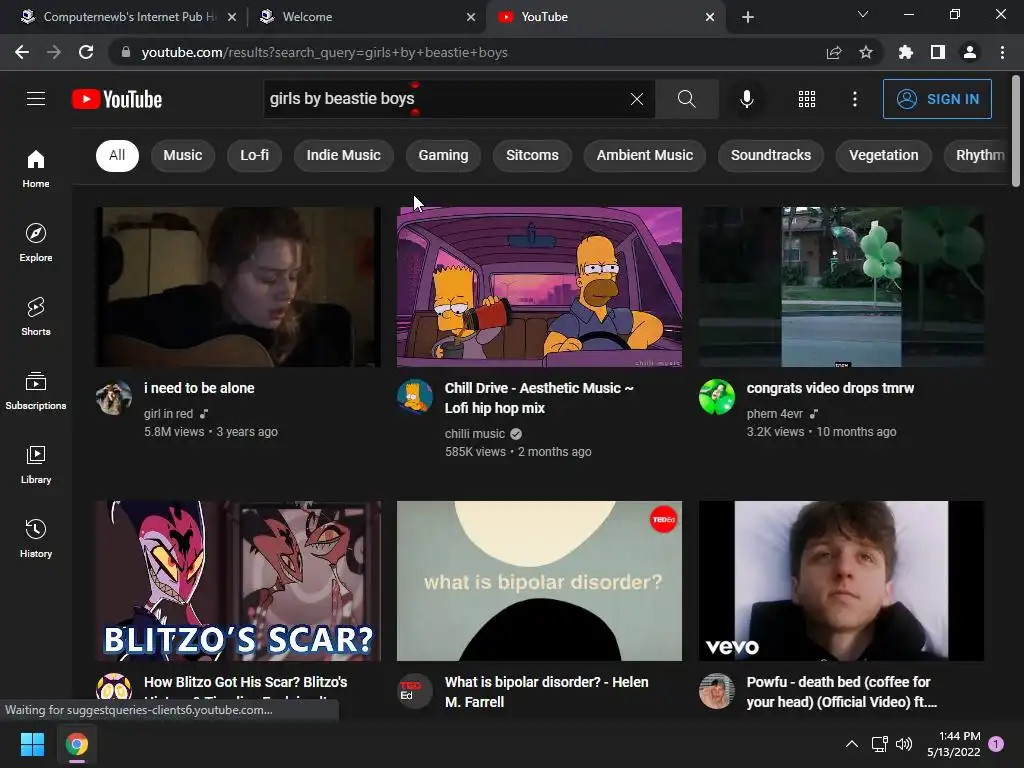Open the Chrome three-dot menu
This screenshot has width=1024, height=768.
(x=1002, y=52)
